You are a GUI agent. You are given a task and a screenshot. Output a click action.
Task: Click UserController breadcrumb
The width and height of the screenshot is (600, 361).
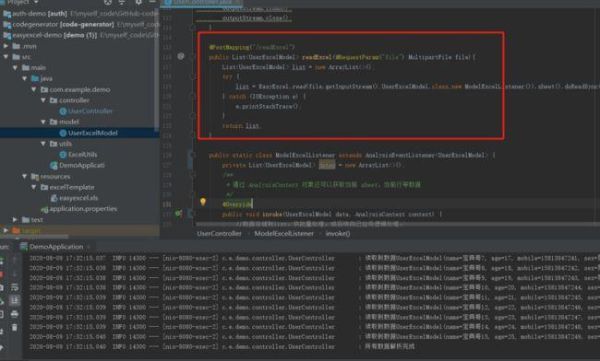click(x=219, y=234)
